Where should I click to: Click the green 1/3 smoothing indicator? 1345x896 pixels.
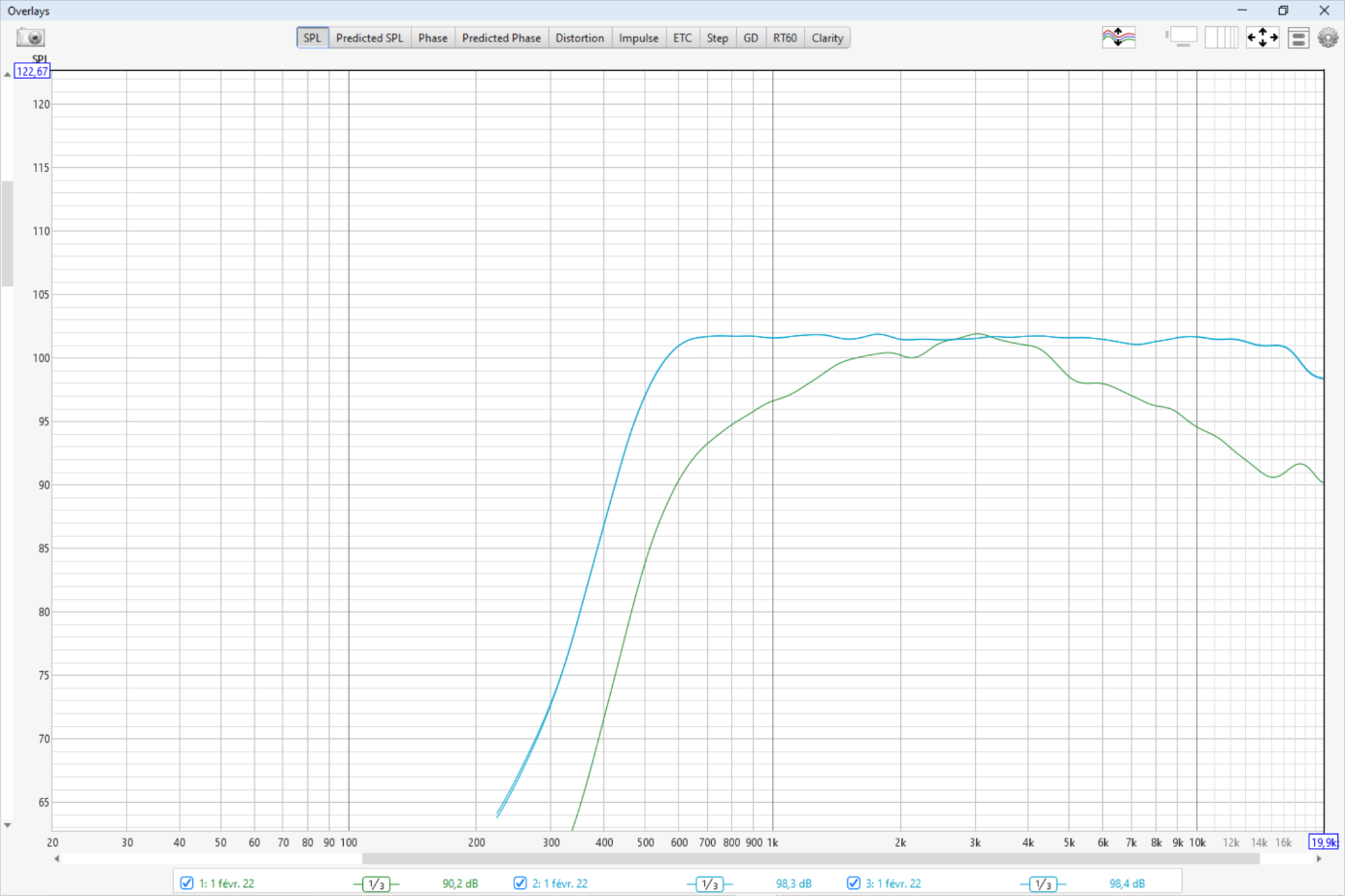click(376, 884)
